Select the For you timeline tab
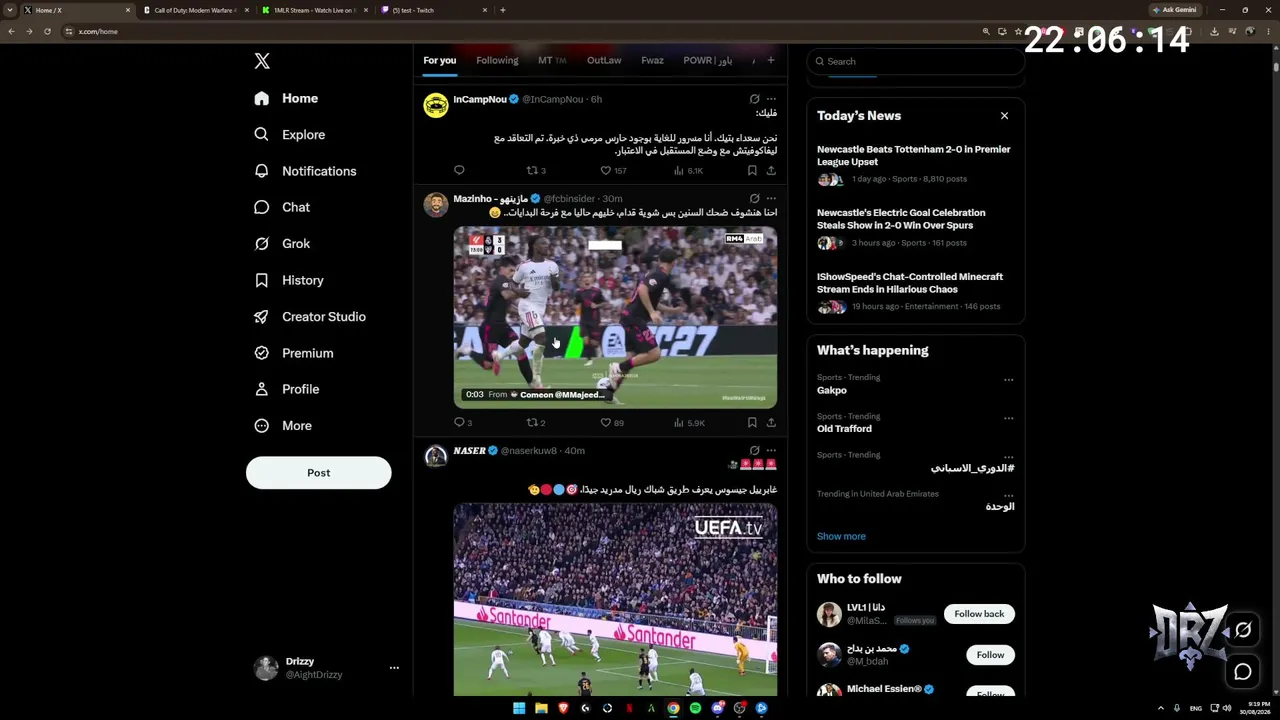This screenshot has width=1280, height=720. (439, 61)
